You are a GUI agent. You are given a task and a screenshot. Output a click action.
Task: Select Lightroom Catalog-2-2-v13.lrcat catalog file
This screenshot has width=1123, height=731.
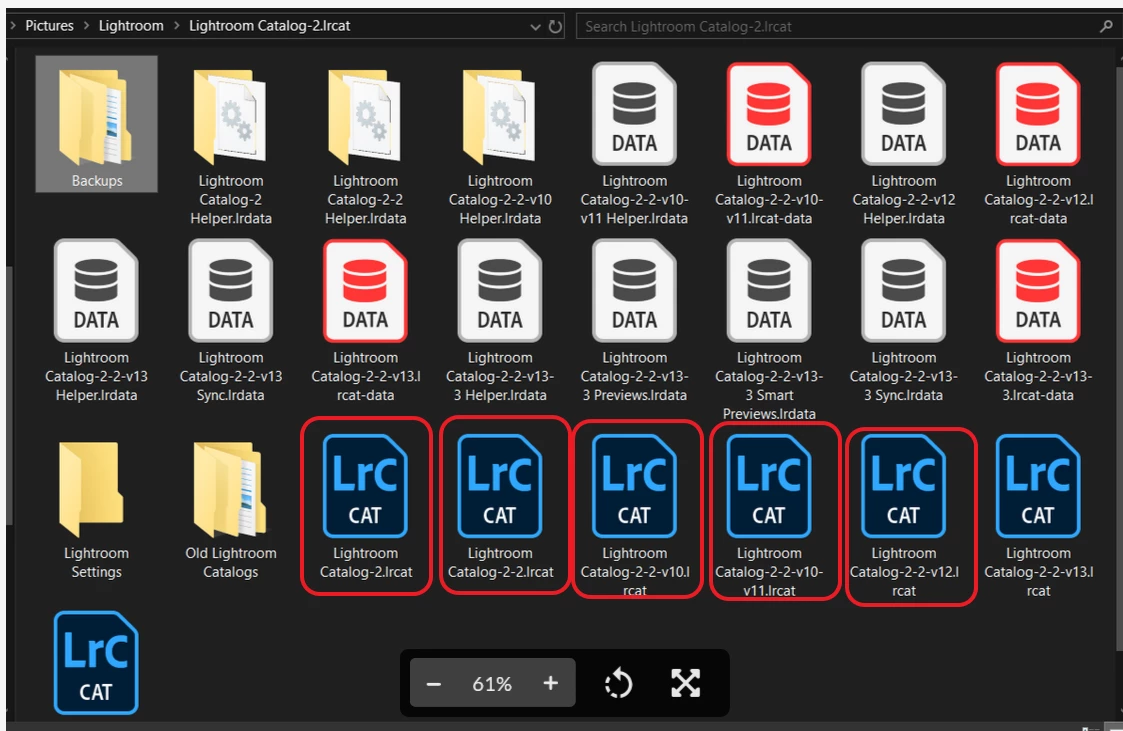[x=1038, y=515]
